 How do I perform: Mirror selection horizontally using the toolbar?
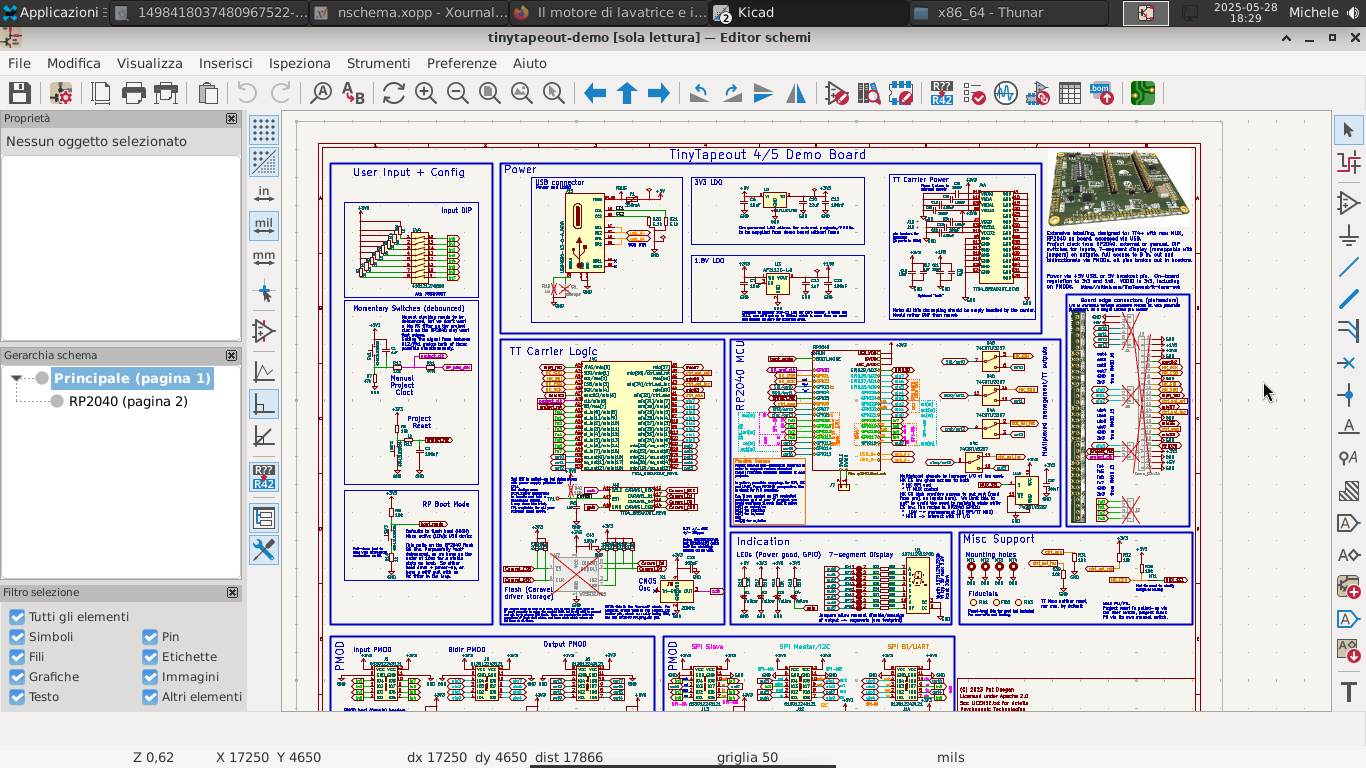click(796, 93)
